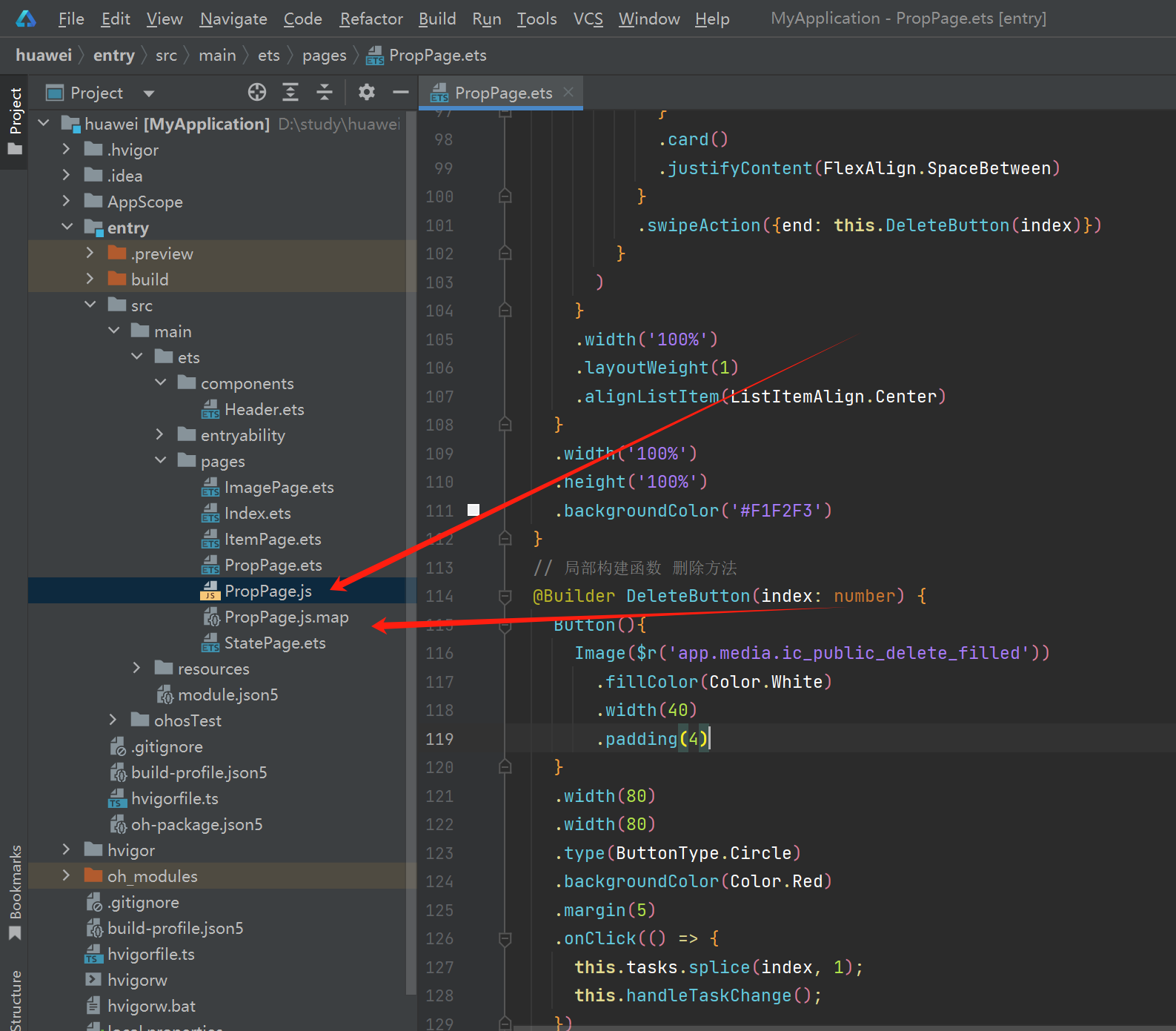
Task: Collapse the entry module node
Action: click(x=67, y=226)
